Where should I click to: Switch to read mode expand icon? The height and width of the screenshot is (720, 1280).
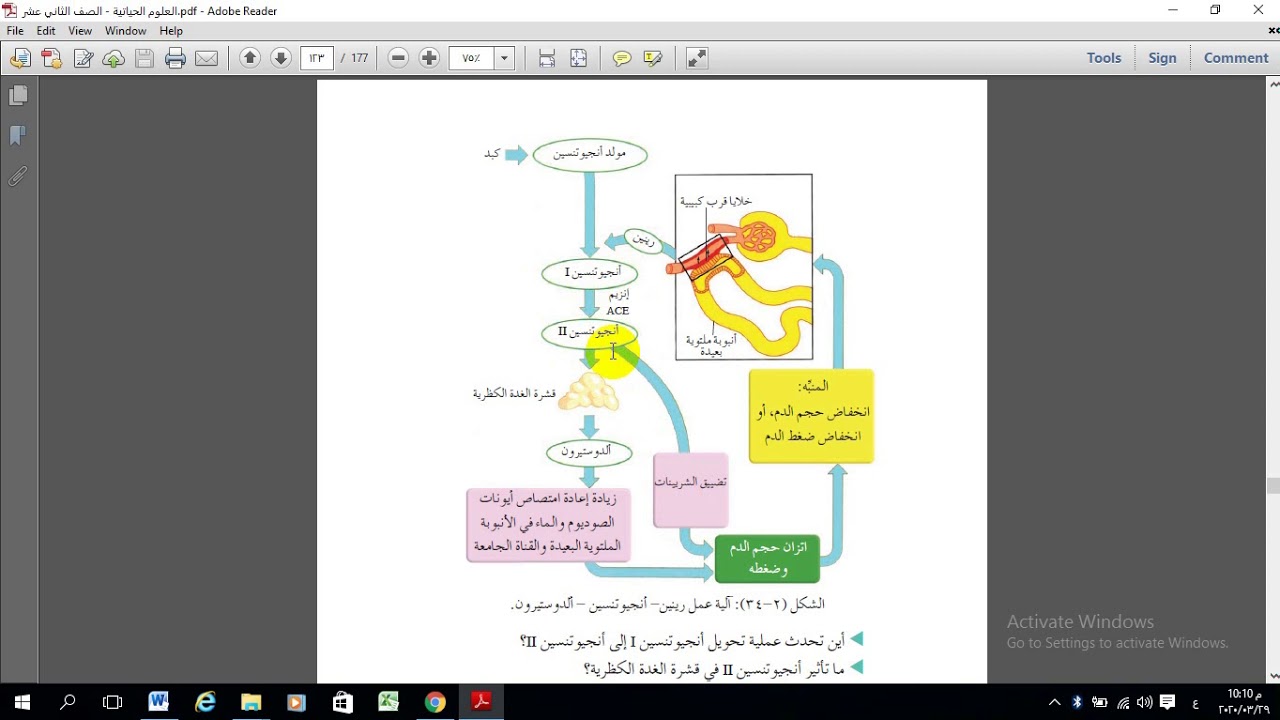tap(697, 58)
